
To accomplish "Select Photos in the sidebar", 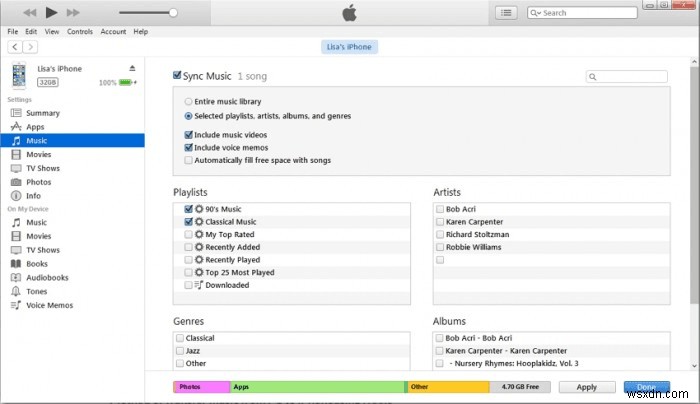I will pyautogui.click(x=38, y=182).
